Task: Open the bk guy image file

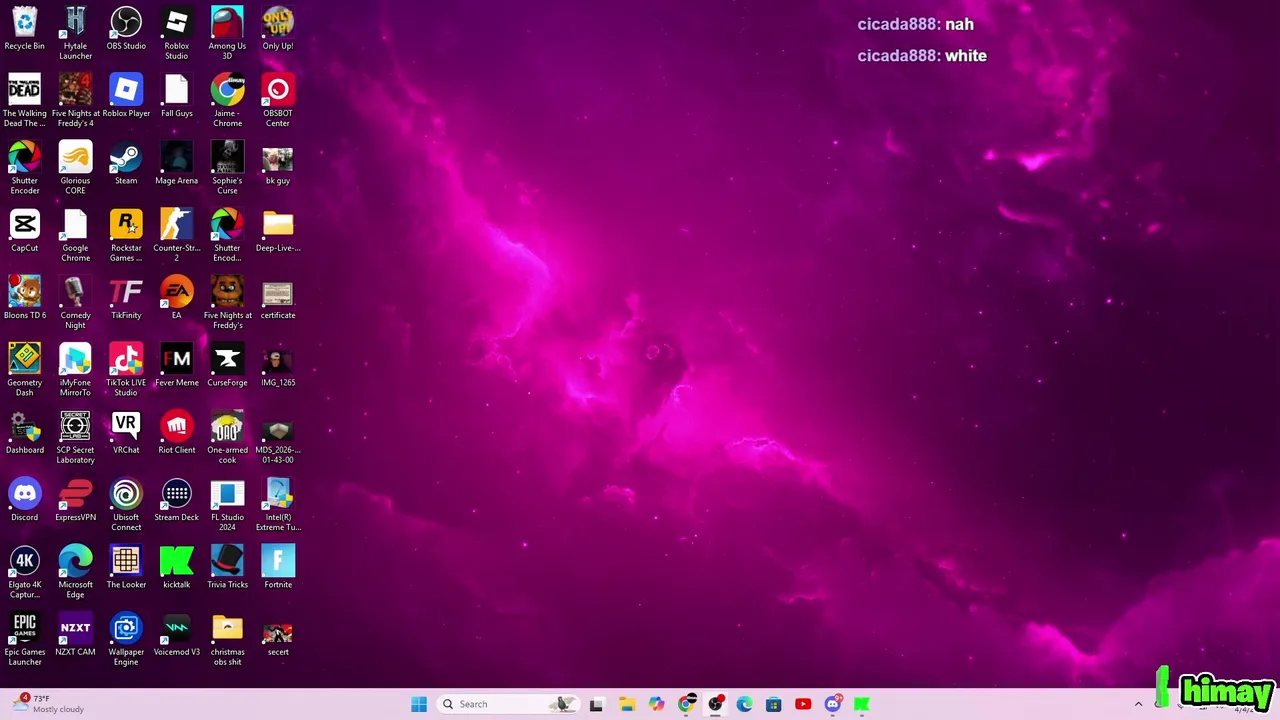Action: 278,163
